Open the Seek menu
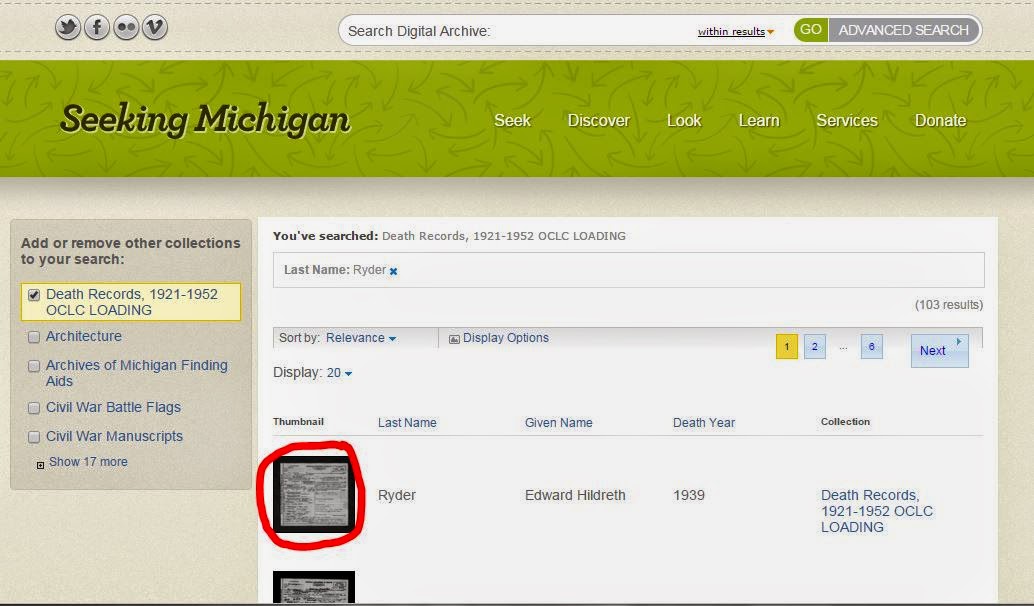 (512, 121)
